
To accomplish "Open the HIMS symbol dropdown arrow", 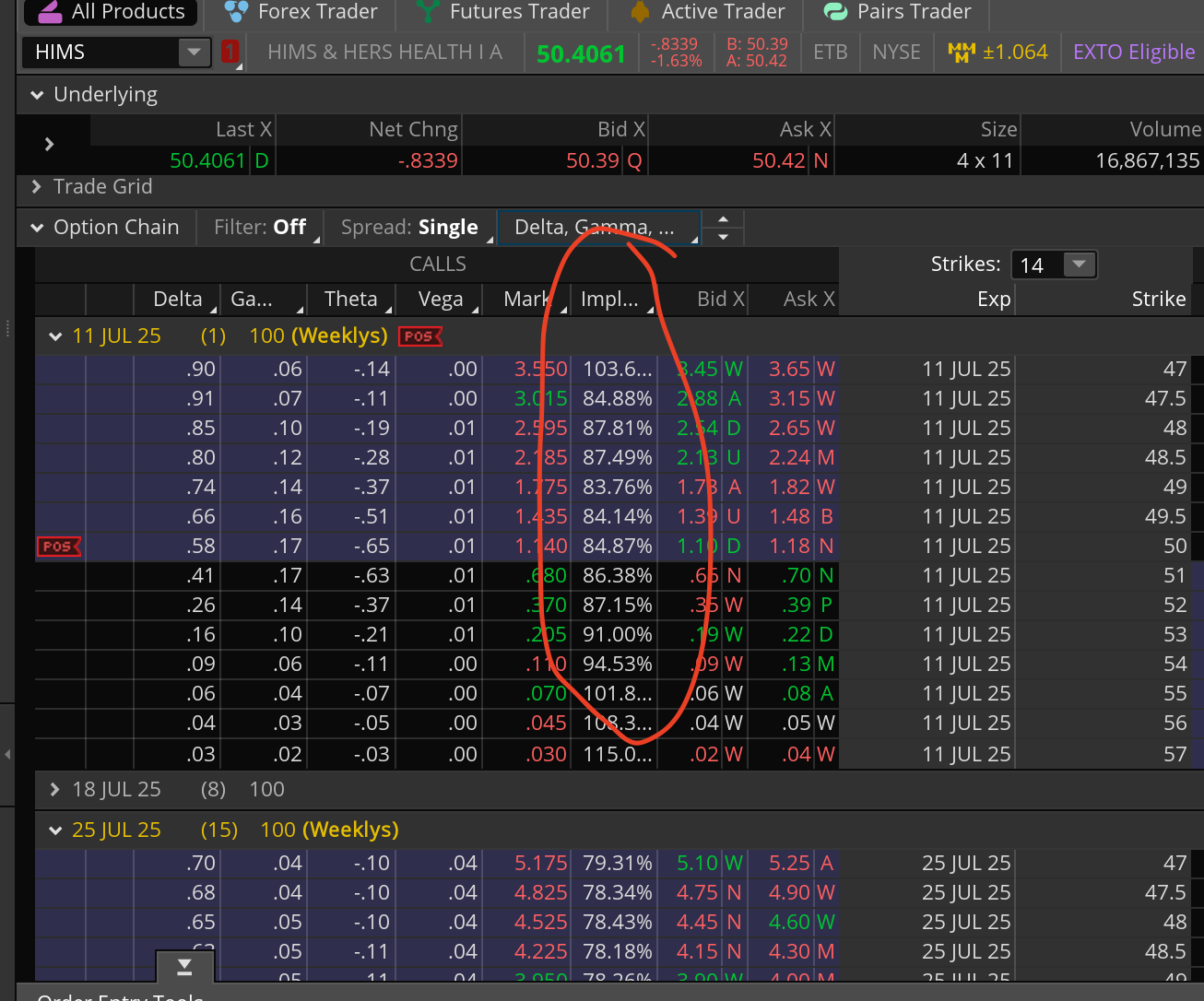I will click(194, 53).
